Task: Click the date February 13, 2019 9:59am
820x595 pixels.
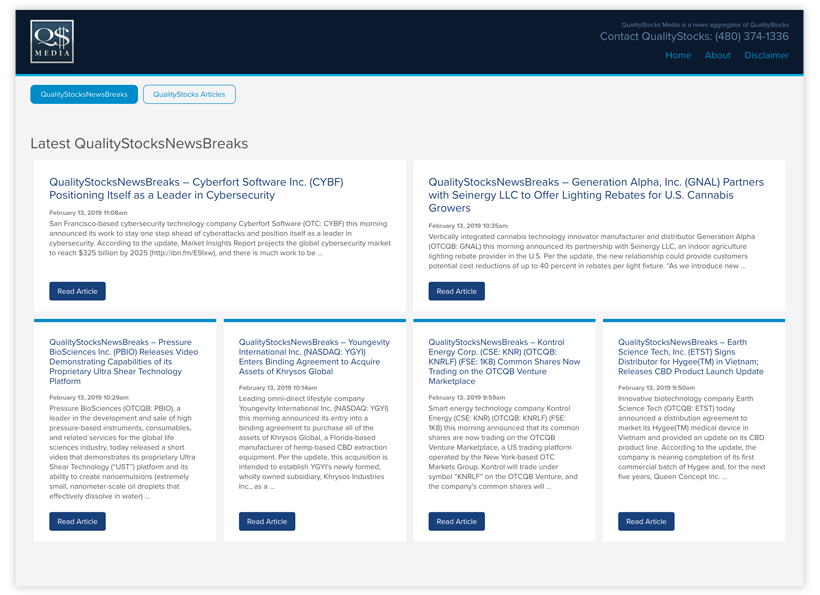Action: (x=466, y=397)
